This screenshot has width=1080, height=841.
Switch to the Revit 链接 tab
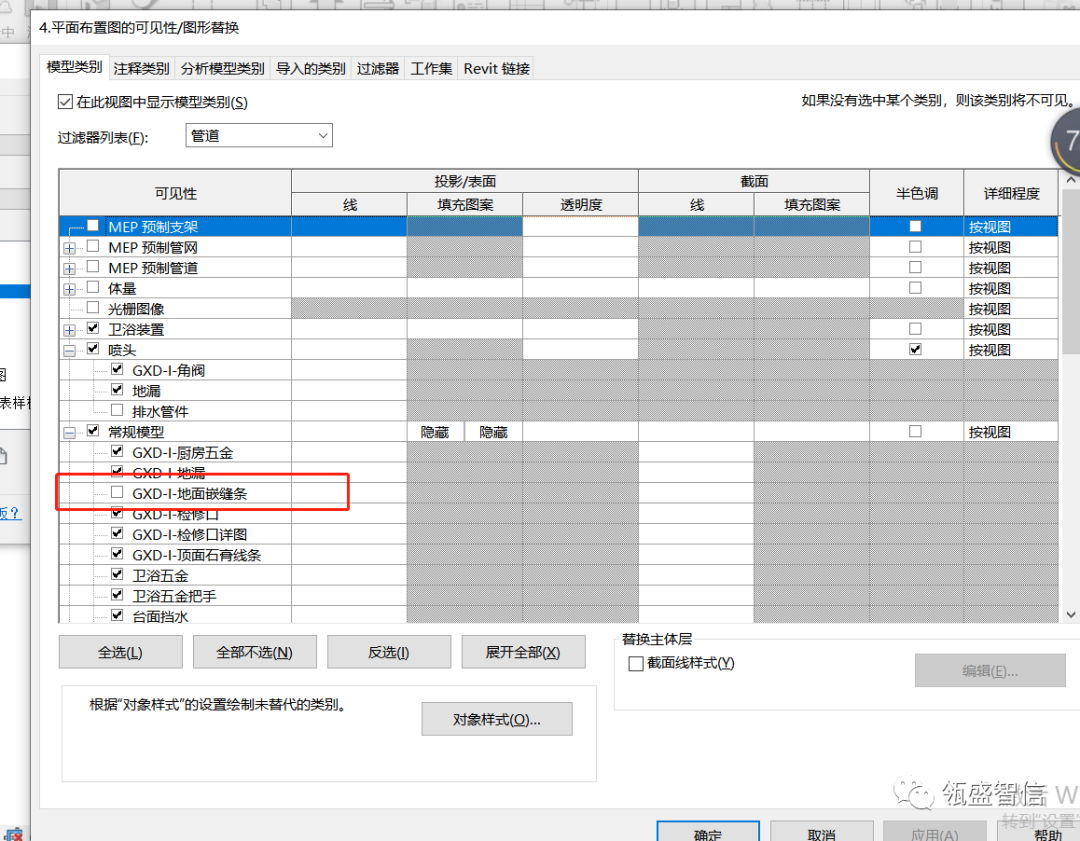pos(497,68)
